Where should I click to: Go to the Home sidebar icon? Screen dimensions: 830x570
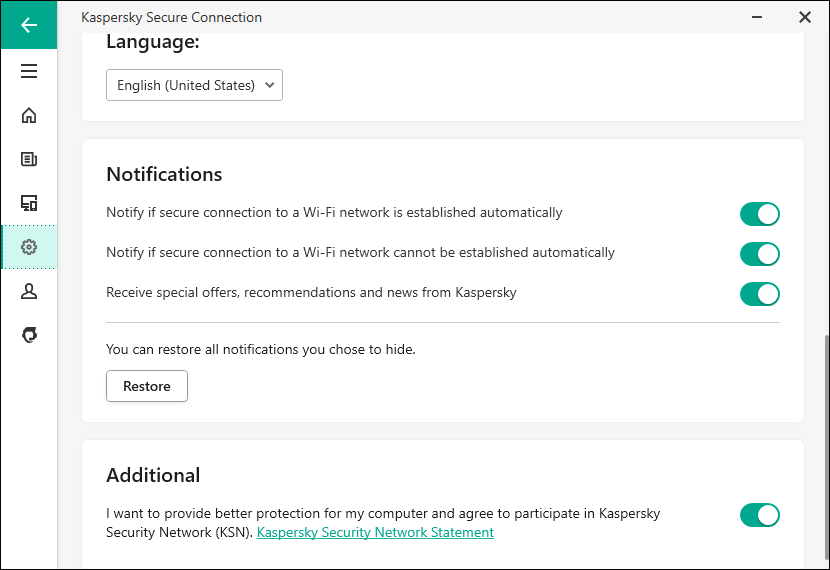29,115
